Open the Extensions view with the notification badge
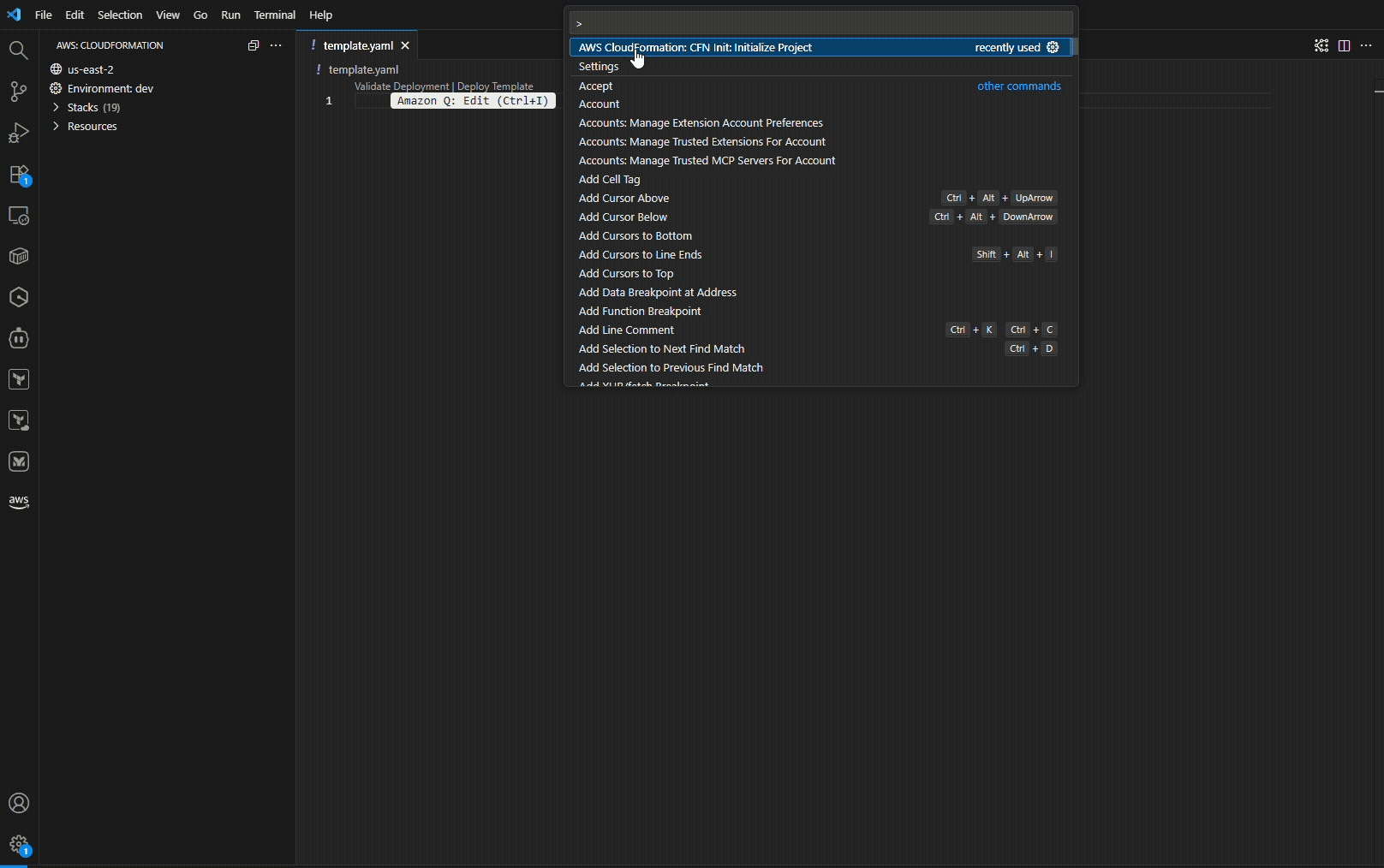The height and width of the screenshot is (868, 1384). [x=18, y=174]
